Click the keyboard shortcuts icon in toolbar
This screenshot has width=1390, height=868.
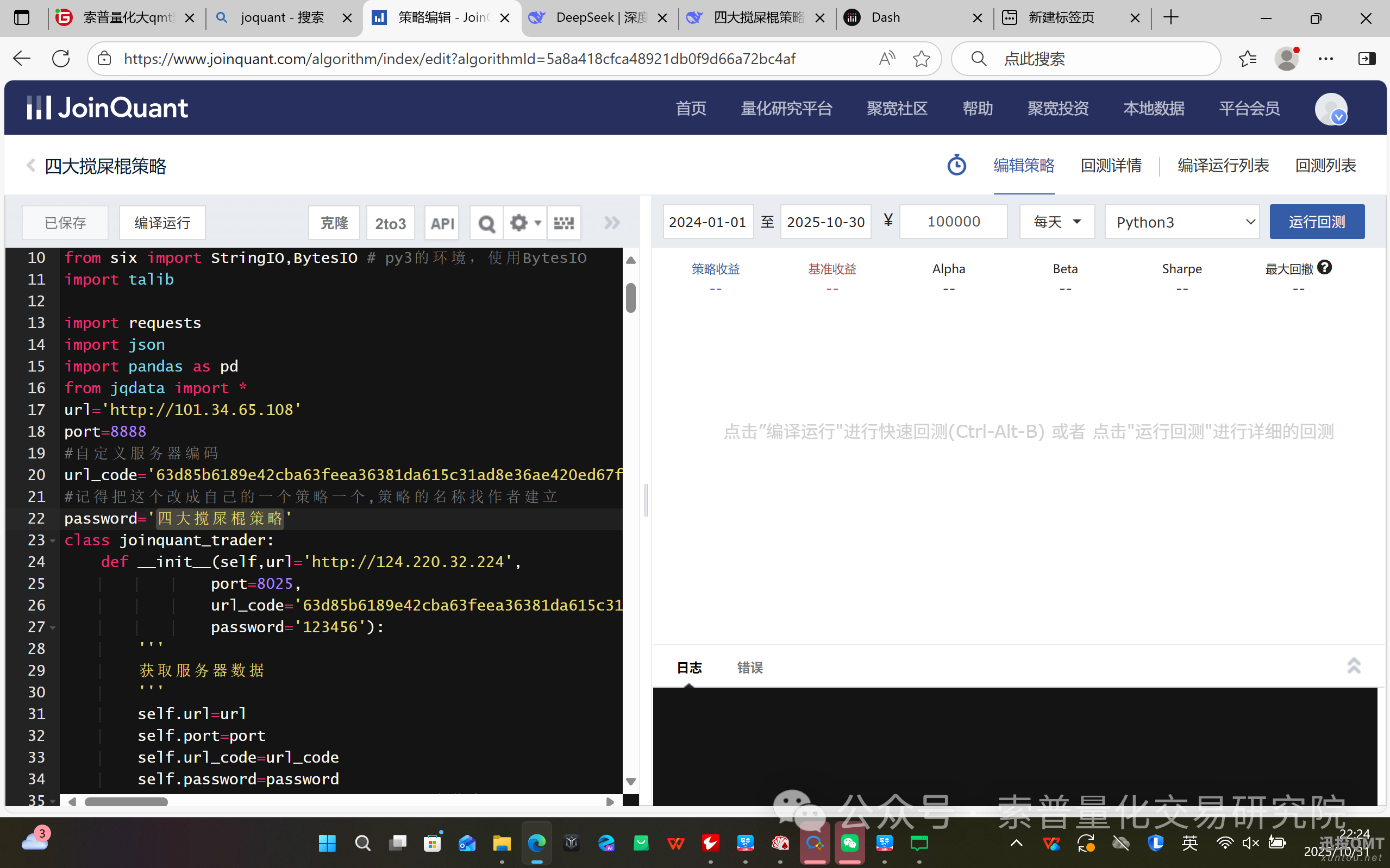point(564,223)
